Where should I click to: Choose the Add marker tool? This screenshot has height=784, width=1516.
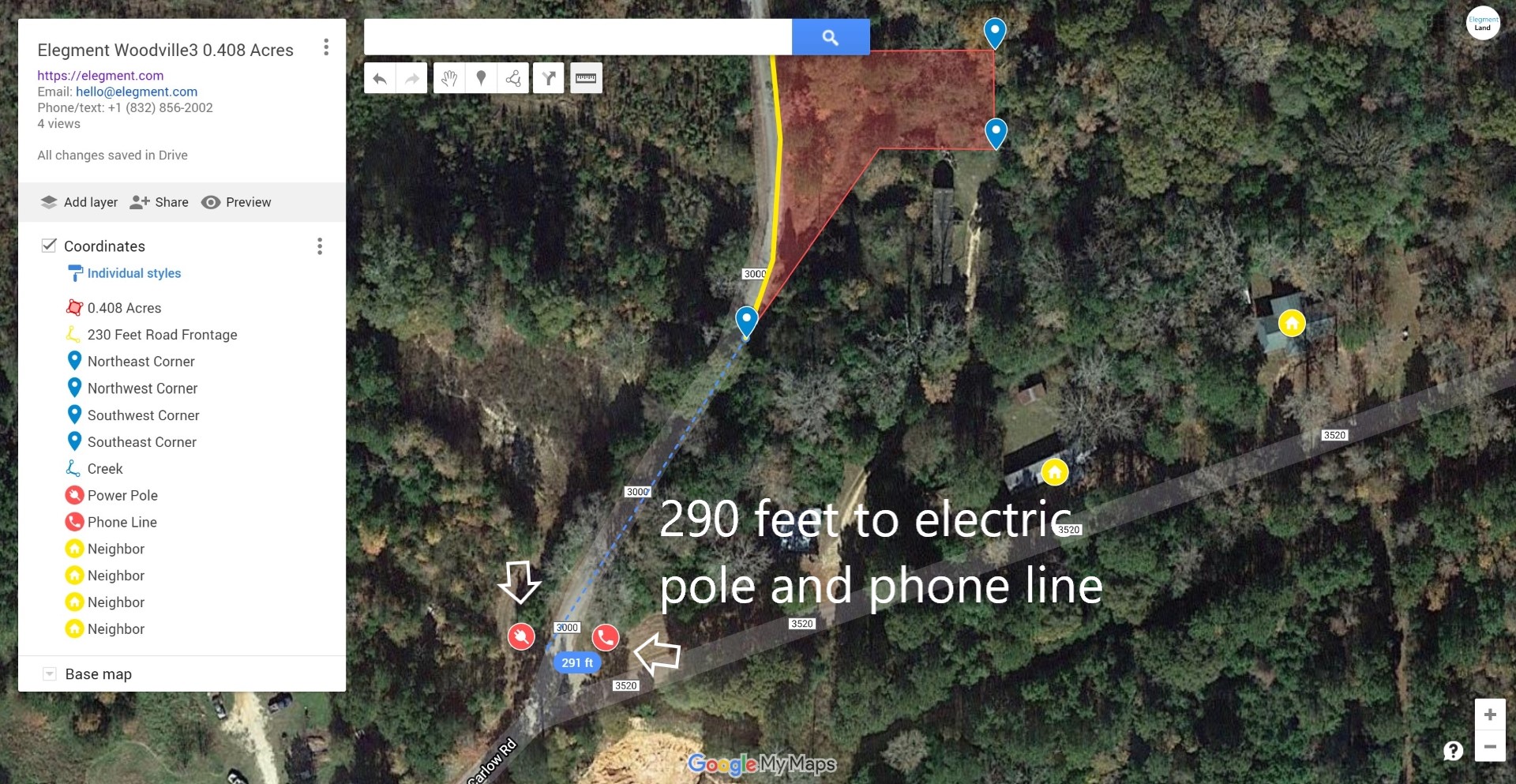pyautogui.click(x=481, y=78)
